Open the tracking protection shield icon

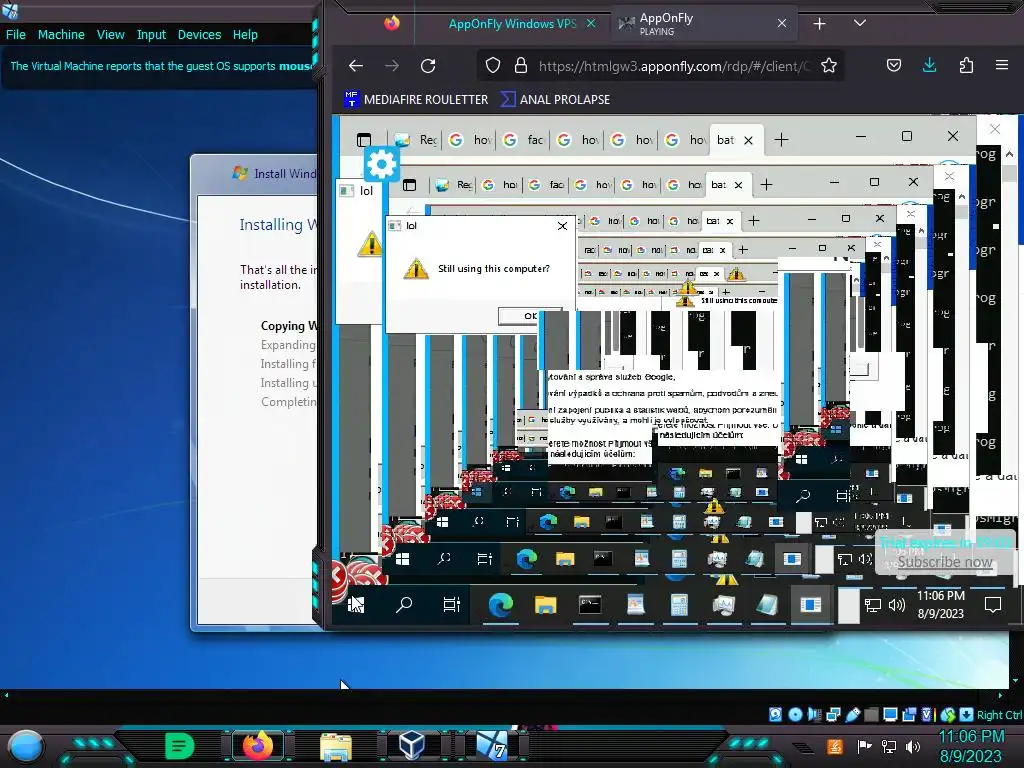point(493,66)
